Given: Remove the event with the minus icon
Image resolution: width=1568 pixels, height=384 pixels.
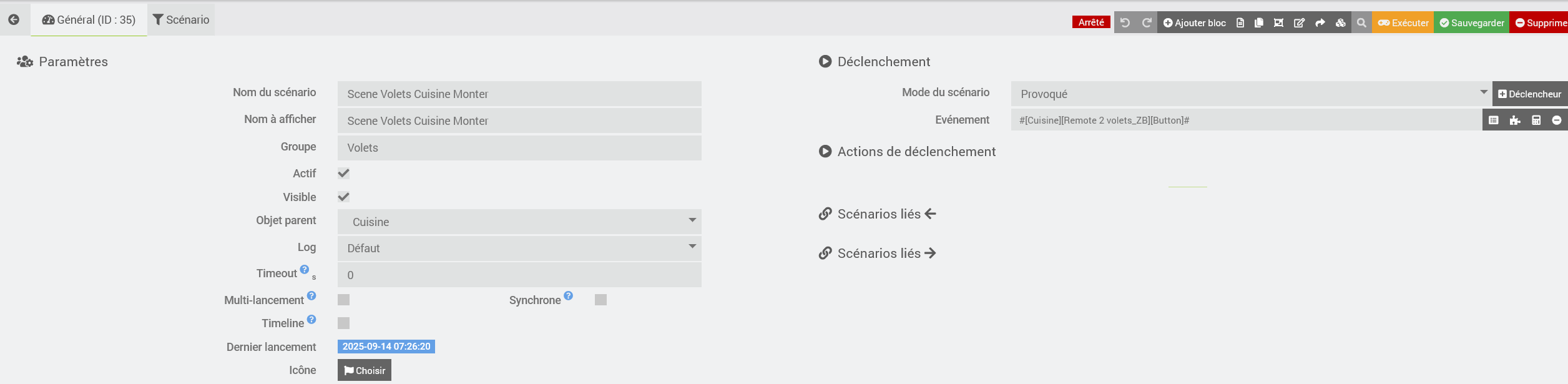Looking at the screenshot, I should point(1557,120).
